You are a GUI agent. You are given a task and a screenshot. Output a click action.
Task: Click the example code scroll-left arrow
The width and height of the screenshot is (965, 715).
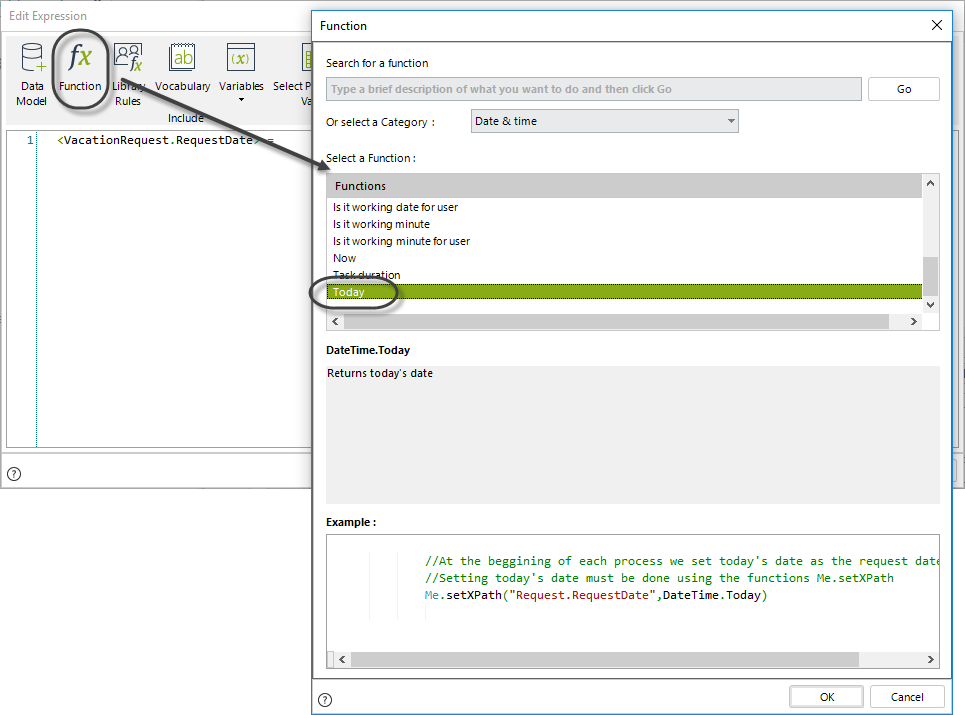(x=342, y=660)
